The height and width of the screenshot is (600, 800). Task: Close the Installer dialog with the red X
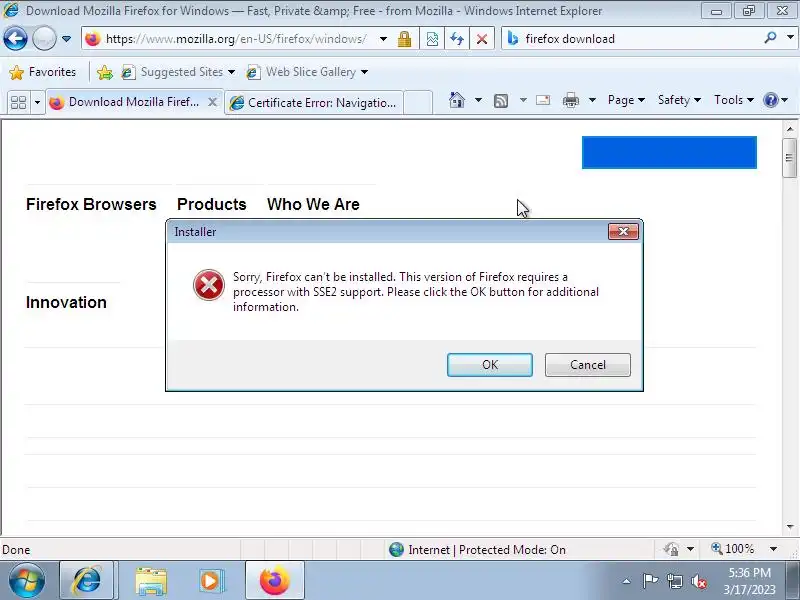click(623, 232)
